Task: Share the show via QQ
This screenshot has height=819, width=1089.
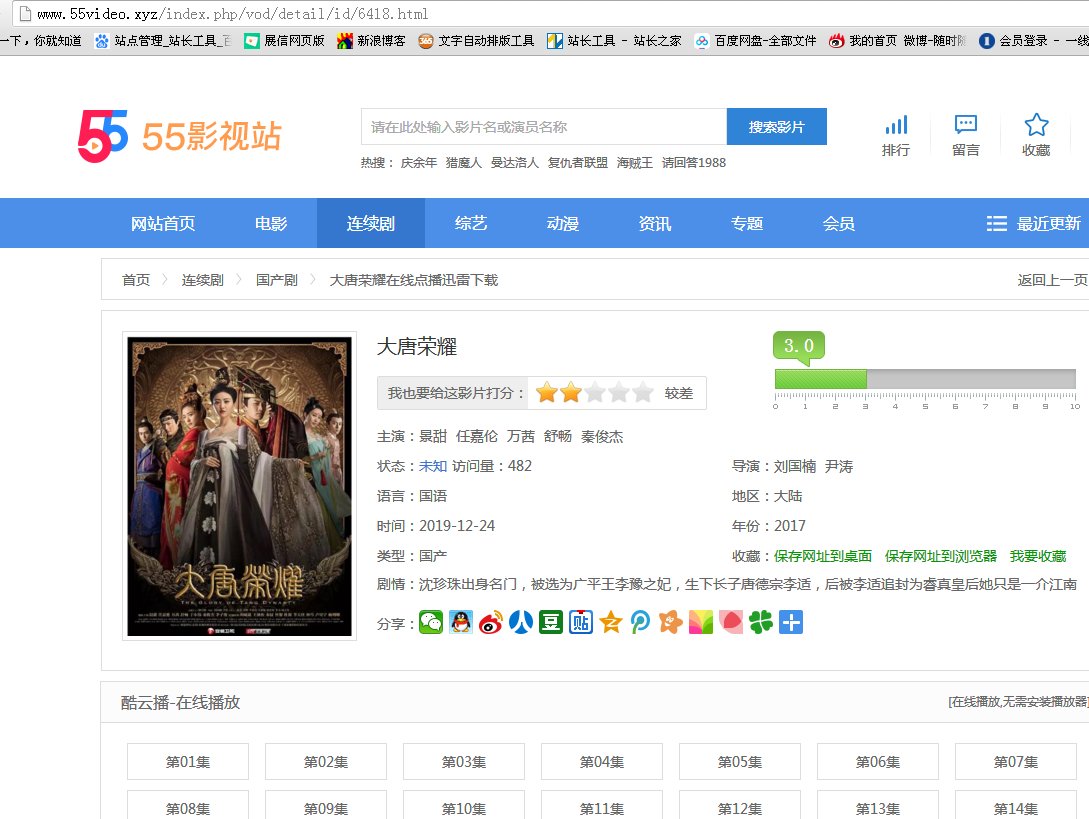Action: click(x=460, y=622)
